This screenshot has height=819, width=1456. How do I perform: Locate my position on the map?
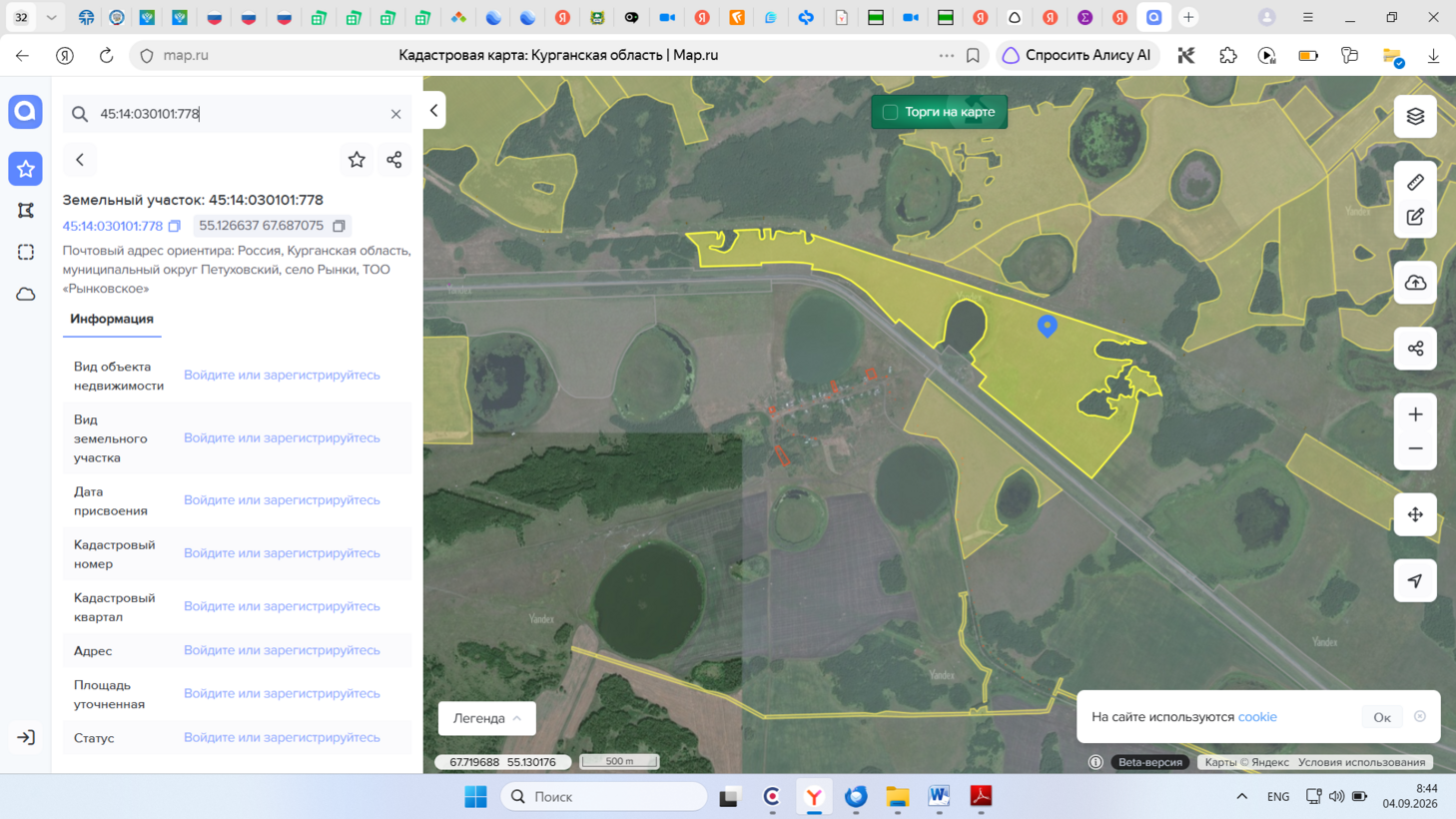tap(1415, 580)
